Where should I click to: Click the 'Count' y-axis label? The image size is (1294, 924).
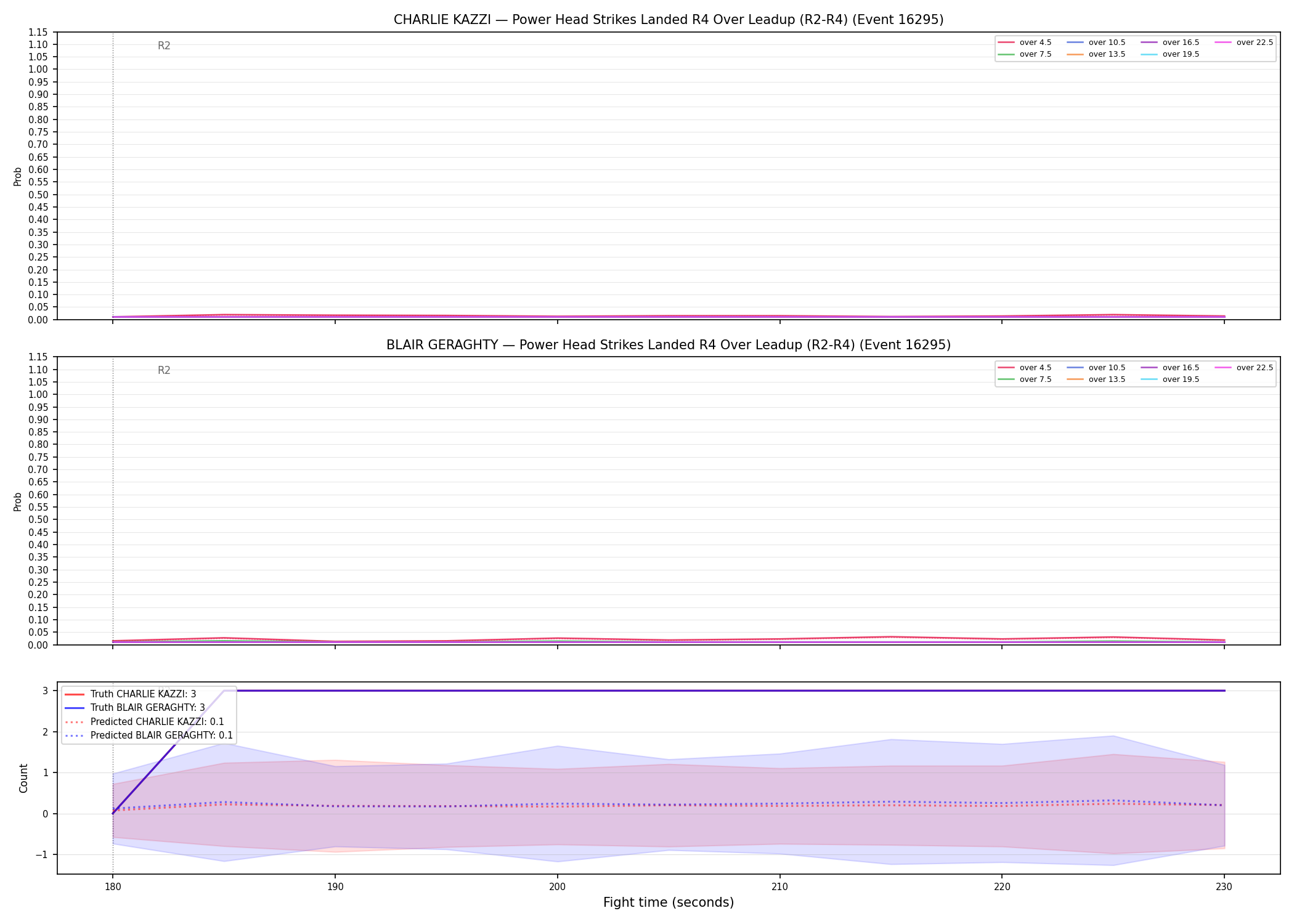[23, 778]
